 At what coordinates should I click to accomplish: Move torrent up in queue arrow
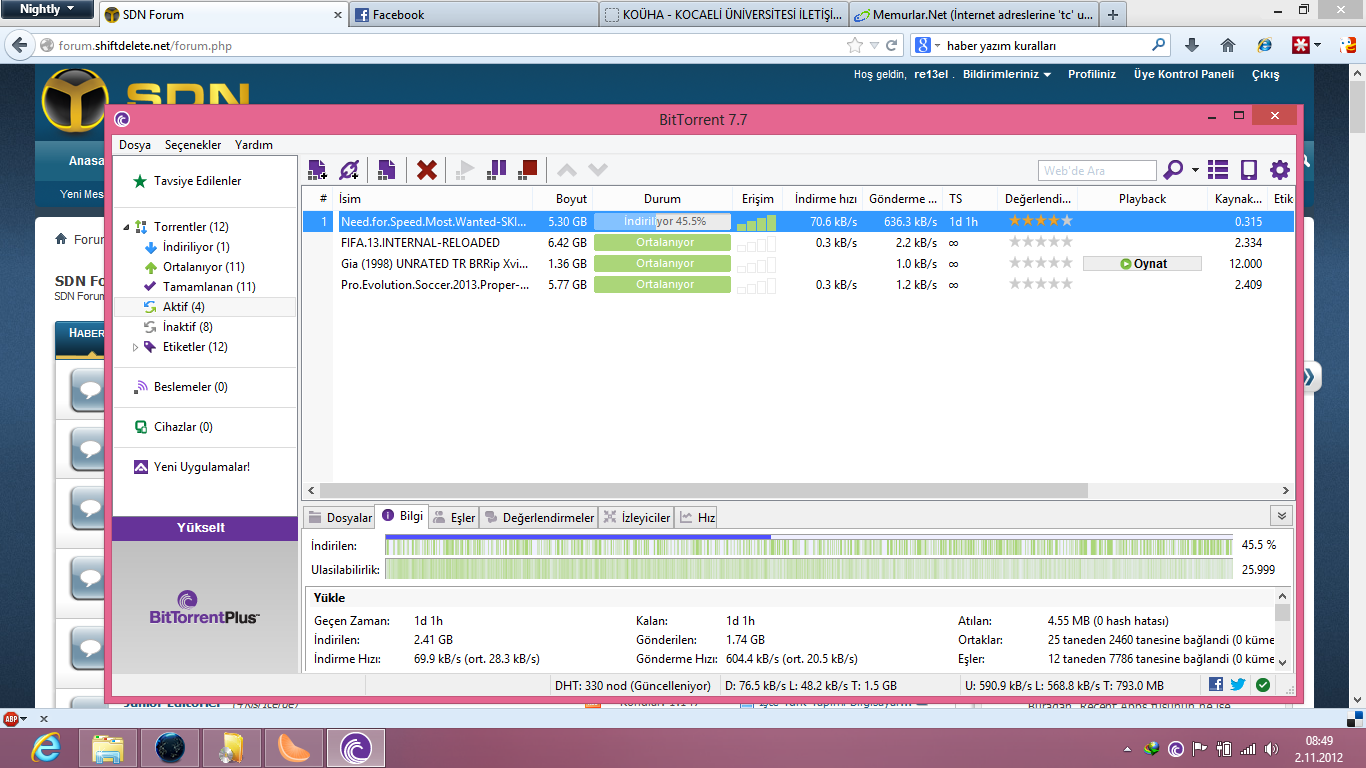566,170
